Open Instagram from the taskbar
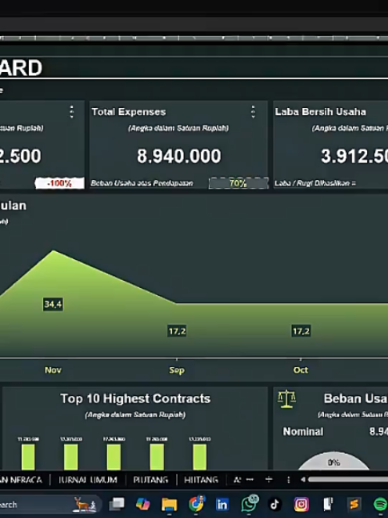 click(x=301, y=504)
